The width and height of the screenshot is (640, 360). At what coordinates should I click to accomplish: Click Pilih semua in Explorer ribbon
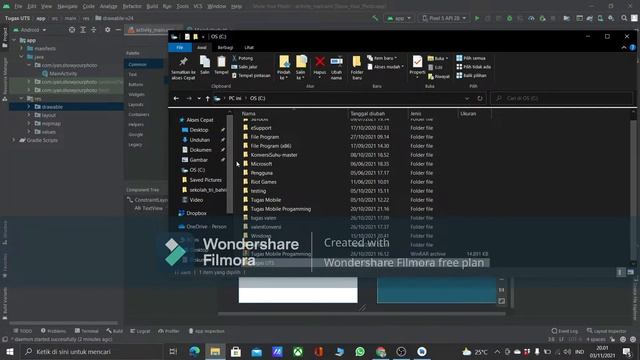(471, 58)
